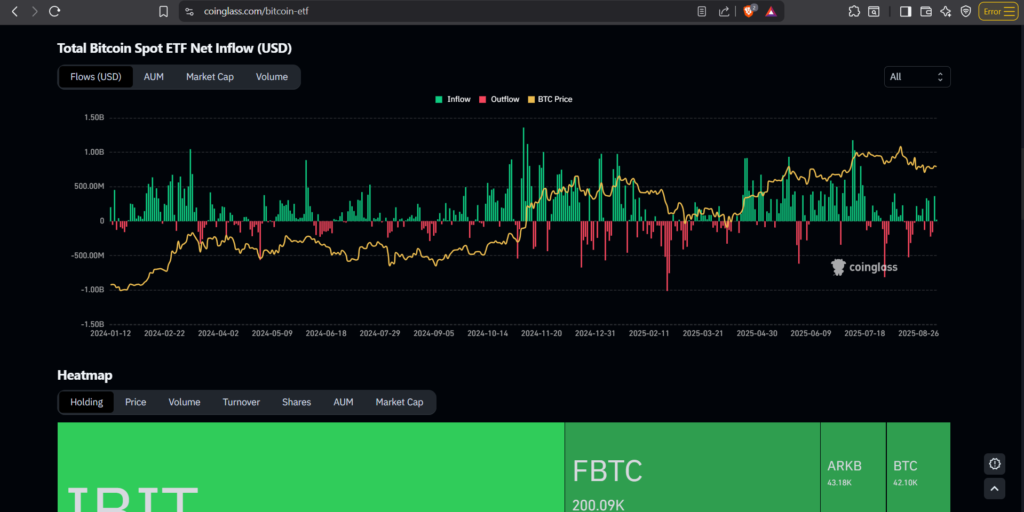1024x512 pixels.
Task: Open reader mode icon
Action: tap(701, 11)
